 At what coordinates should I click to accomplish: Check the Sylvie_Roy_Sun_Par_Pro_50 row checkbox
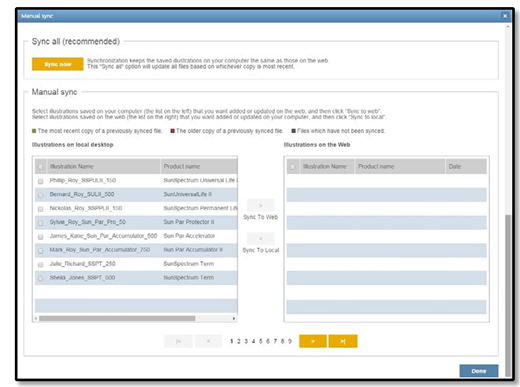coord(41,223)
